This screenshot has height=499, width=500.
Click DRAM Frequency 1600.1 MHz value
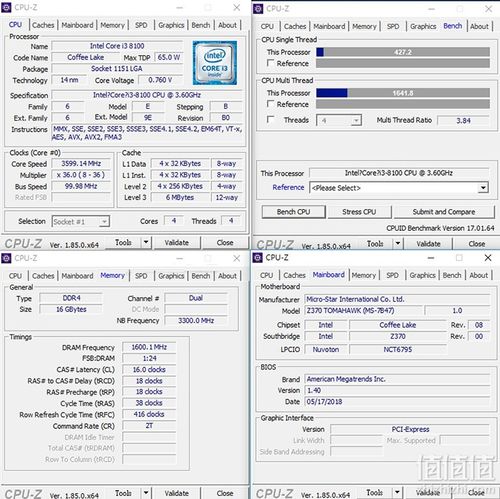pyautogui.click(x=149, y=347)
